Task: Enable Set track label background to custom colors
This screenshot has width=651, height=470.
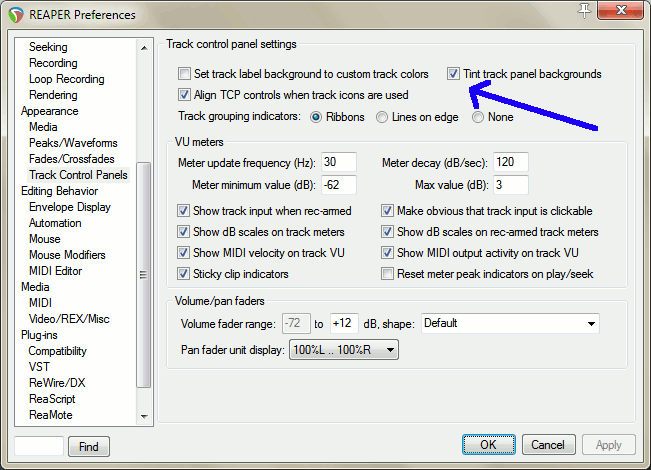Action: [184, 74]
